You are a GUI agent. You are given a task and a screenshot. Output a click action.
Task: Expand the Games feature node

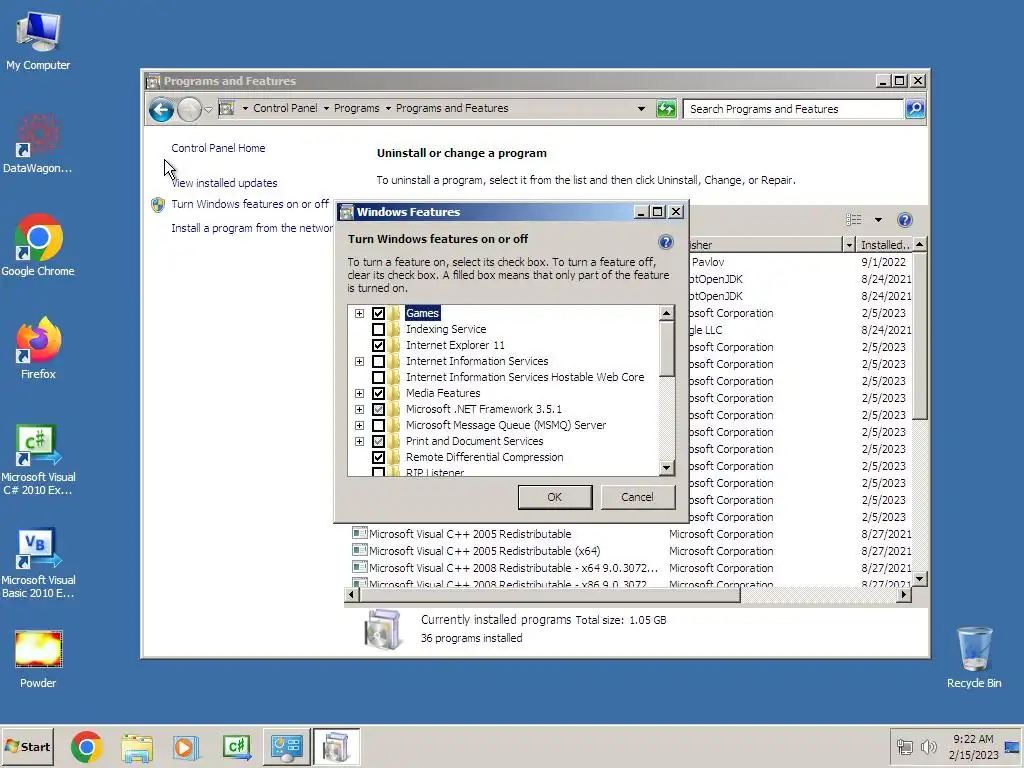coord(359,313)
